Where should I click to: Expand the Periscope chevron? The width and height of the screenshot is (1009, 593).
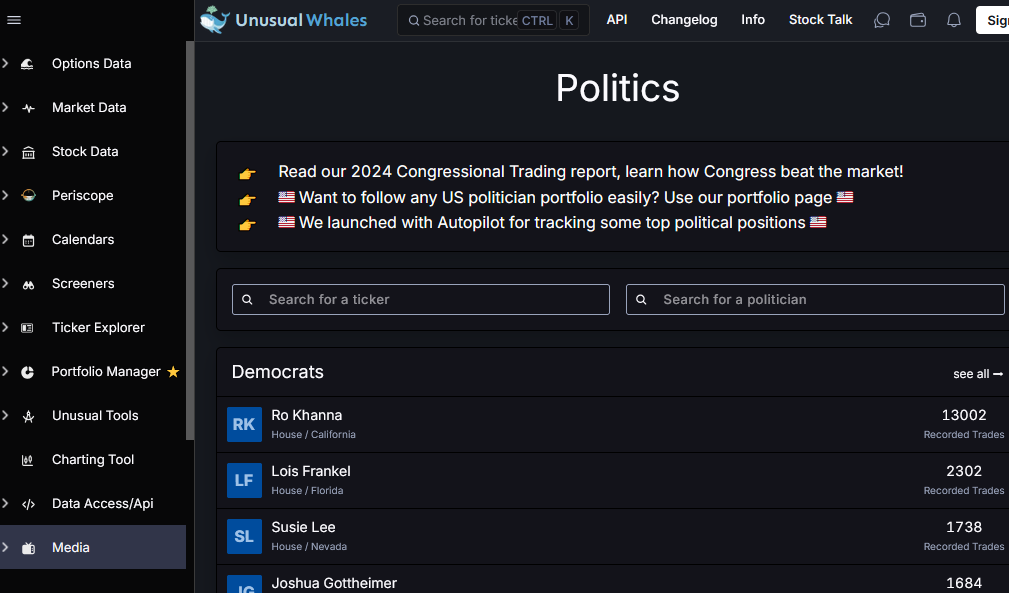(x=5, y=194)
